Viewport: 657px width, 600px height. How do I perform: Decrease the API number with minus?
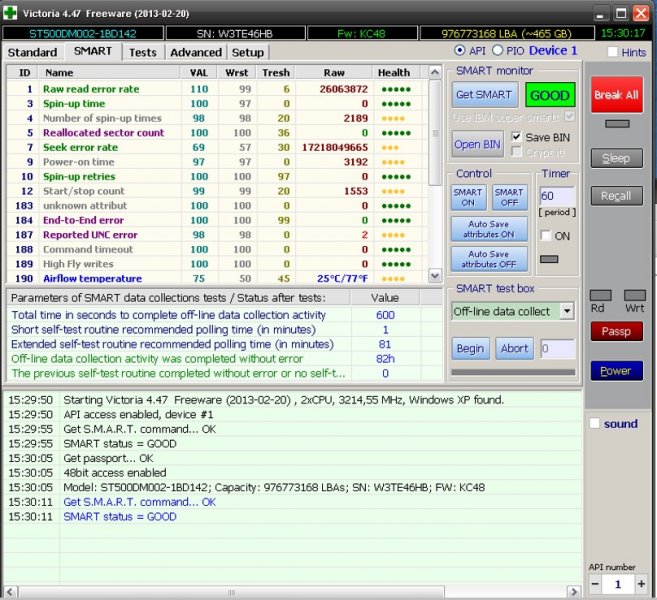coord(595,584)
